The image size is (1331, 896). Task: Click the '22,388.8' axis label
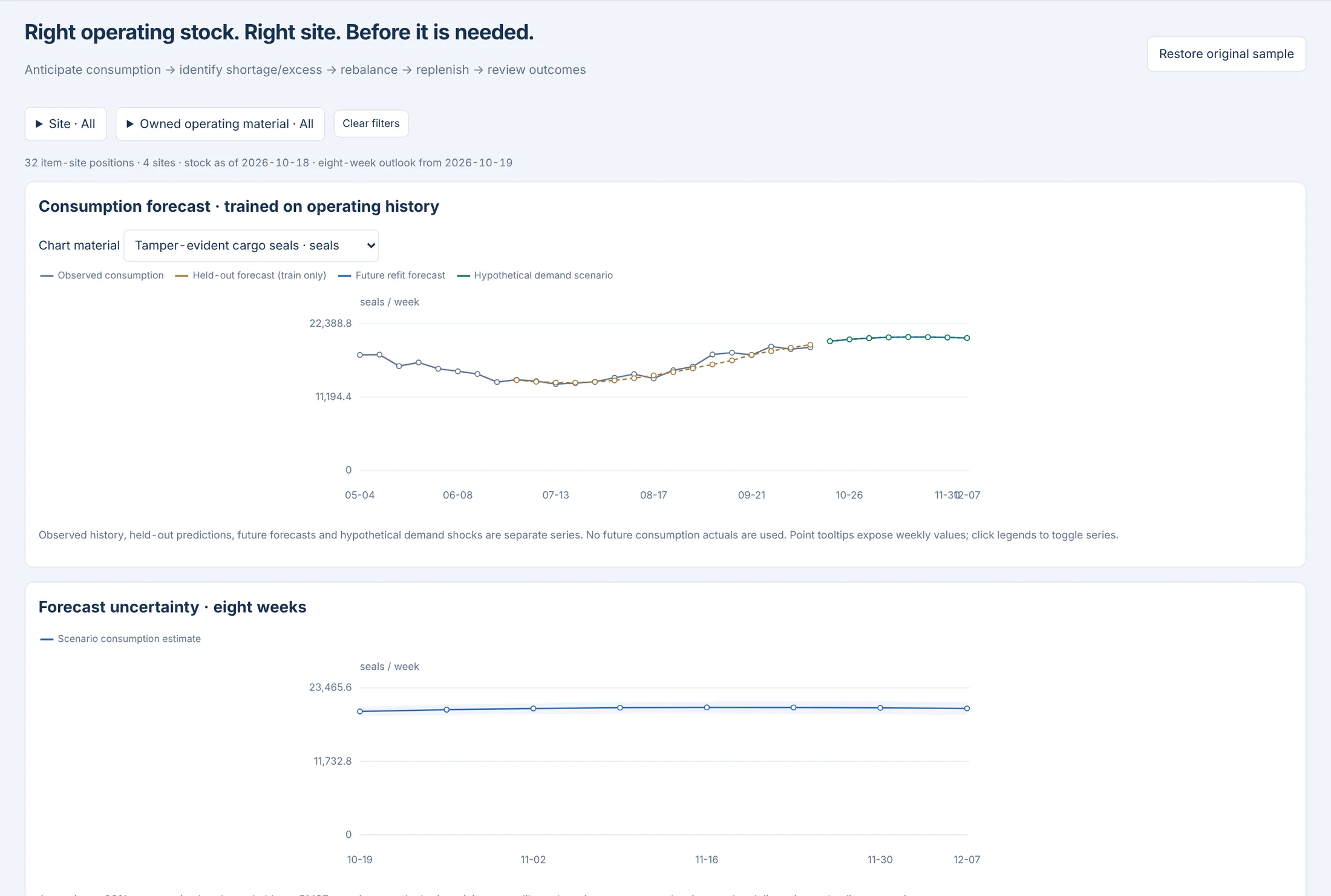coord(330,323)
